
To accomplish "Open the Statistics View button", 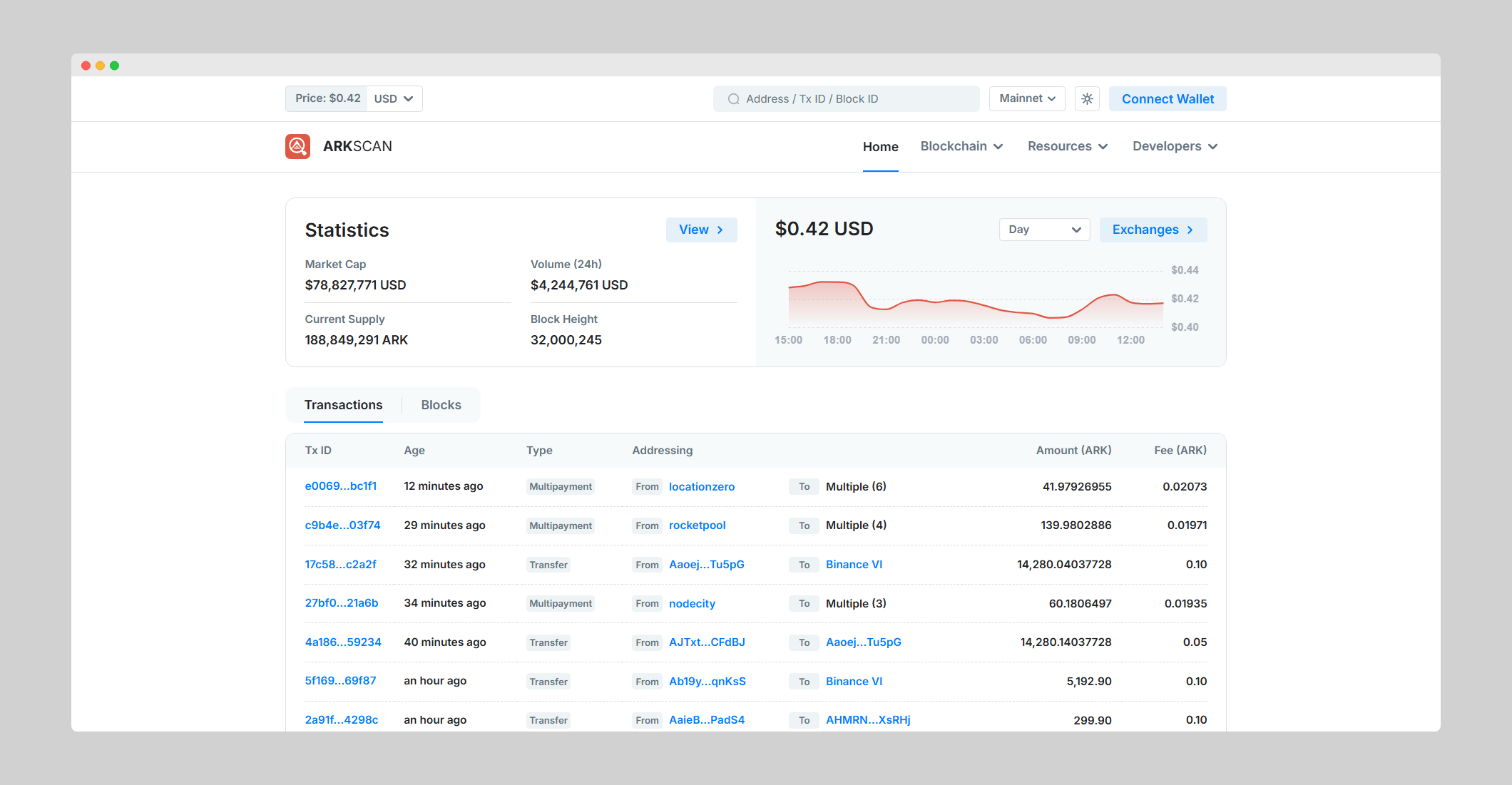I will (701, 230).
